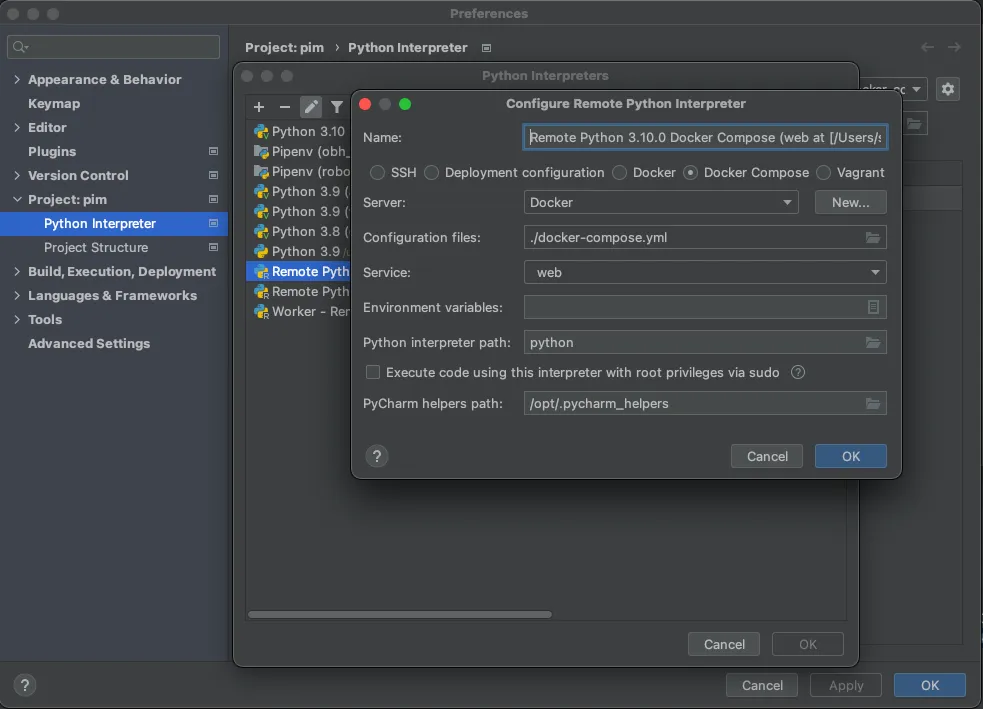Image resolution: width=983 pixels, height=709 pixels.
Task: Click the interpreter Name input field
Action: coord(705,137)
